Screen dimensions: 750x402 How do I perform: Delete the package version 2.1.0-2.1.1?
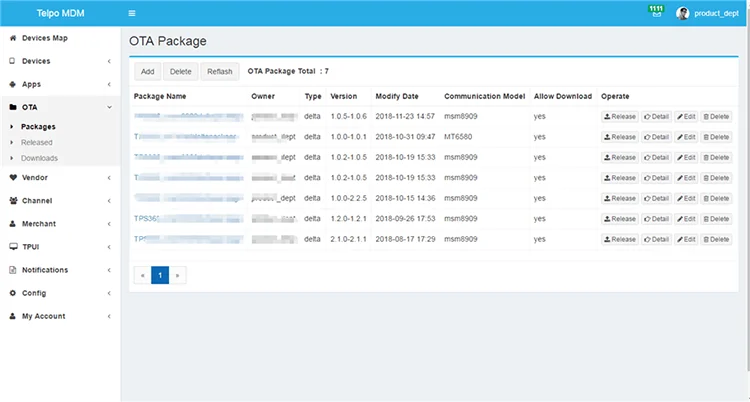point(716,239)
